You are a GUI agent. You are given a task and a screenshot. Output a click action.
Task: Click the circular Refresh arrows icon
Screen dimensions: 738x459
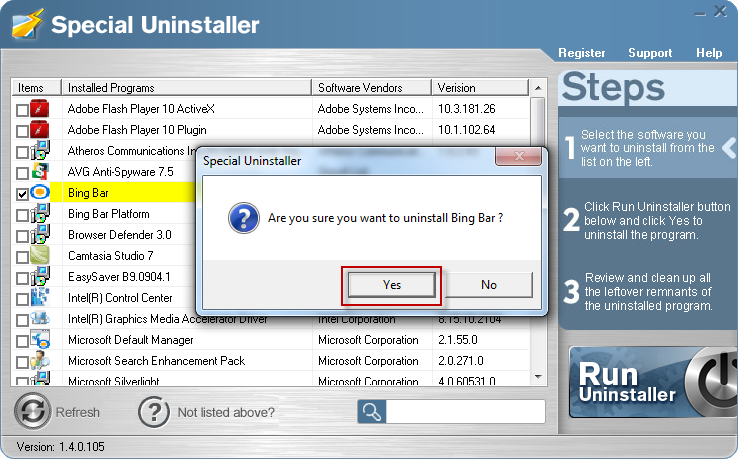32,411
